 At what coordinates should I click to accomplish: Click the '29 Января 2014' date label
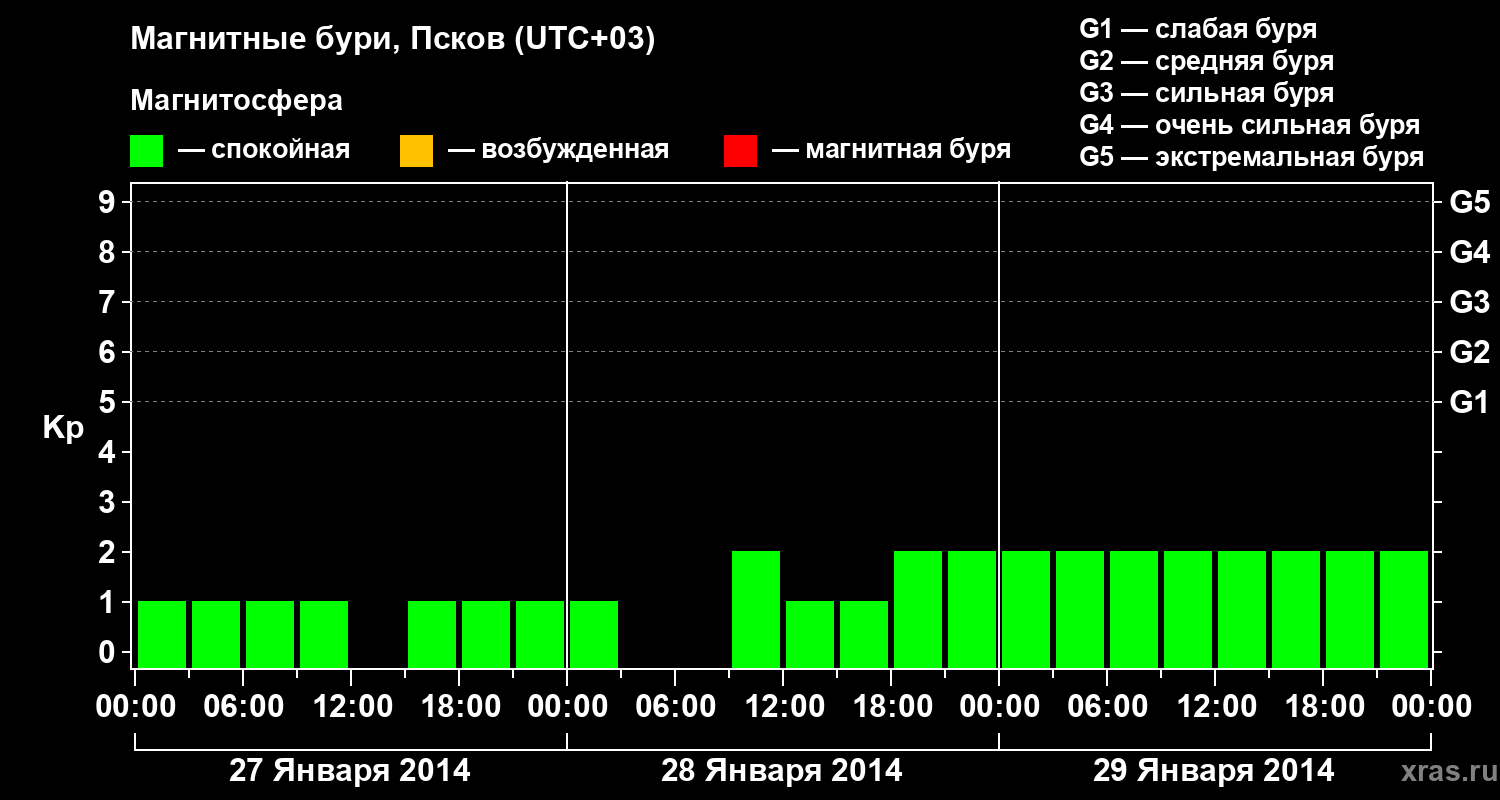[1214, 771]
